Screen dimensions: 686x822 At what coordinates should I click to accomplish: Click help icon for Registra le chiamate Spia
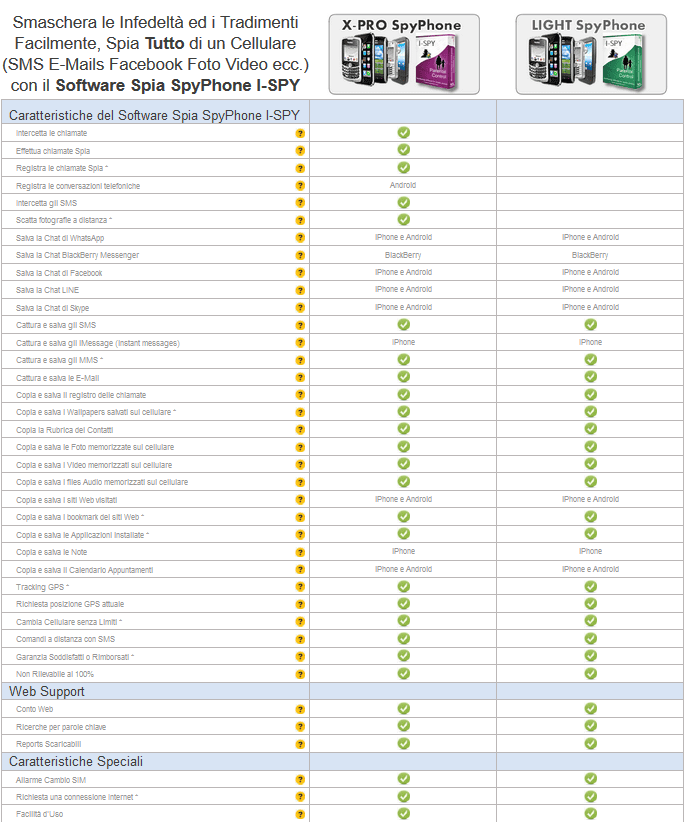point(300,168)
